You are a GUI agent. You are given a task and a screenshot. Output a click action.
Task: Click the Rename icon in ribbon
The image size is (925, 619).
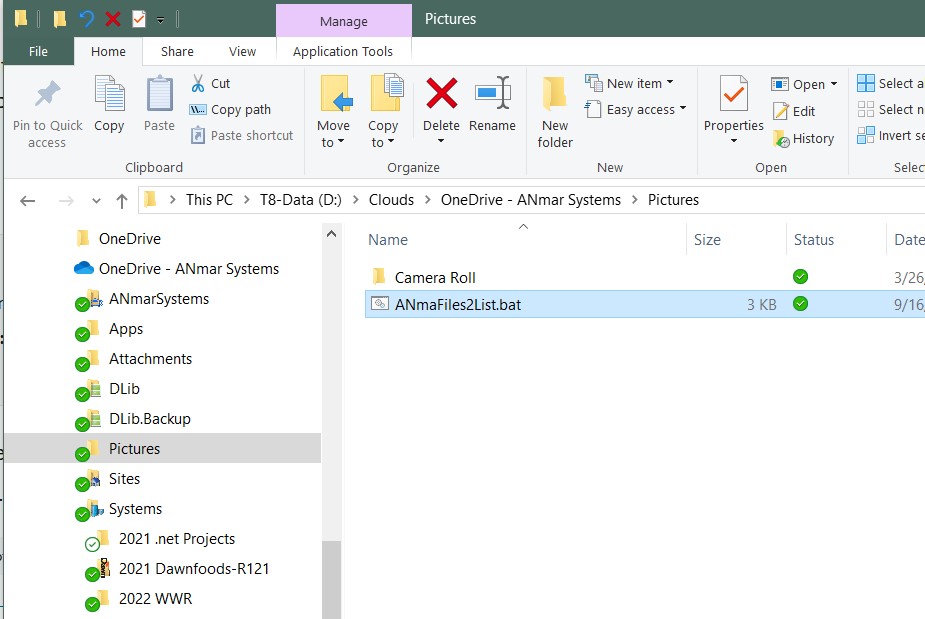[492, 95]
